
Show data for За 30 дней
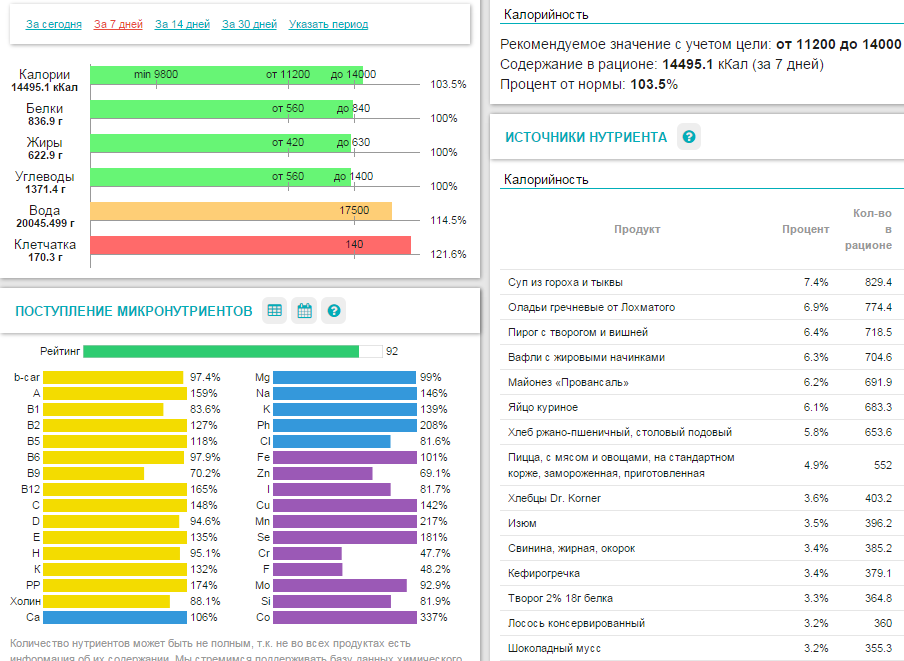pos(249,24)
